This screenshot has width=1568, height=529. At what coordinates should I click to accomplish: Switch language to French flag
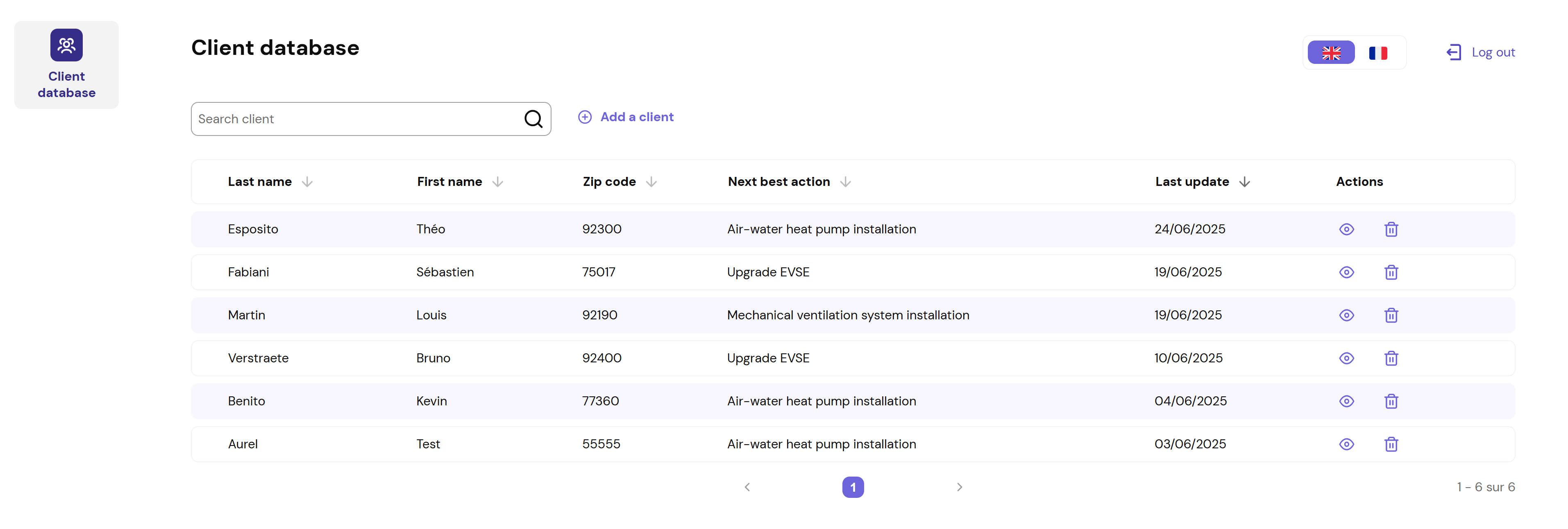[1378, 53]
